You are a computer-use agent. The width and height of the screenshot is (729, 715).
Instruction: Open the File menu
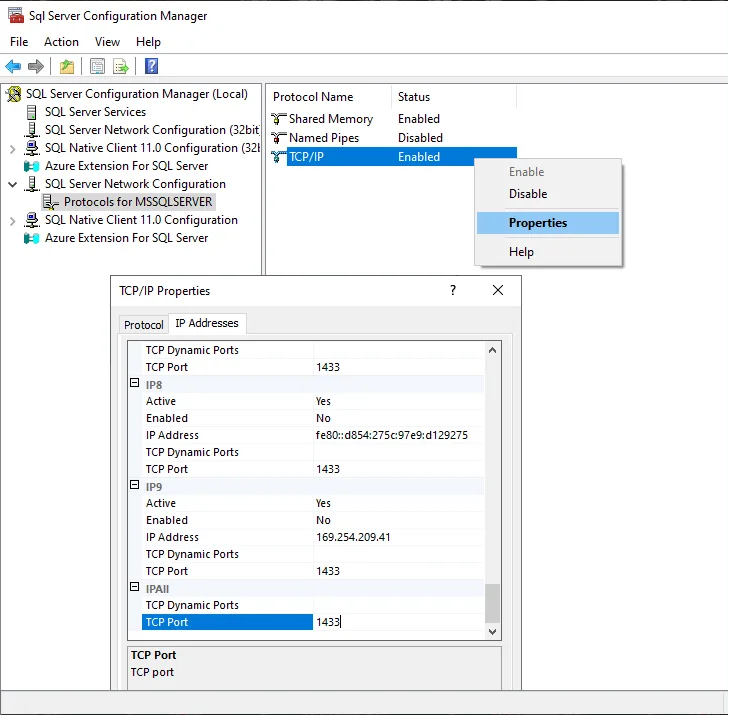click(x=19, y=42)
